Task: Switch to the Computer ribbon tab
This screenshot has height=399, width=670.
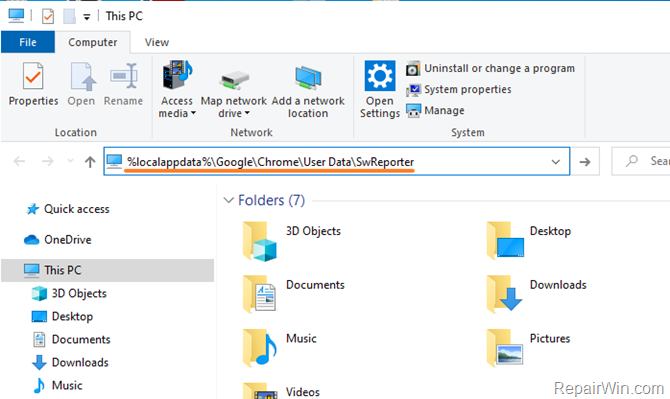Action: pos(93,42)
